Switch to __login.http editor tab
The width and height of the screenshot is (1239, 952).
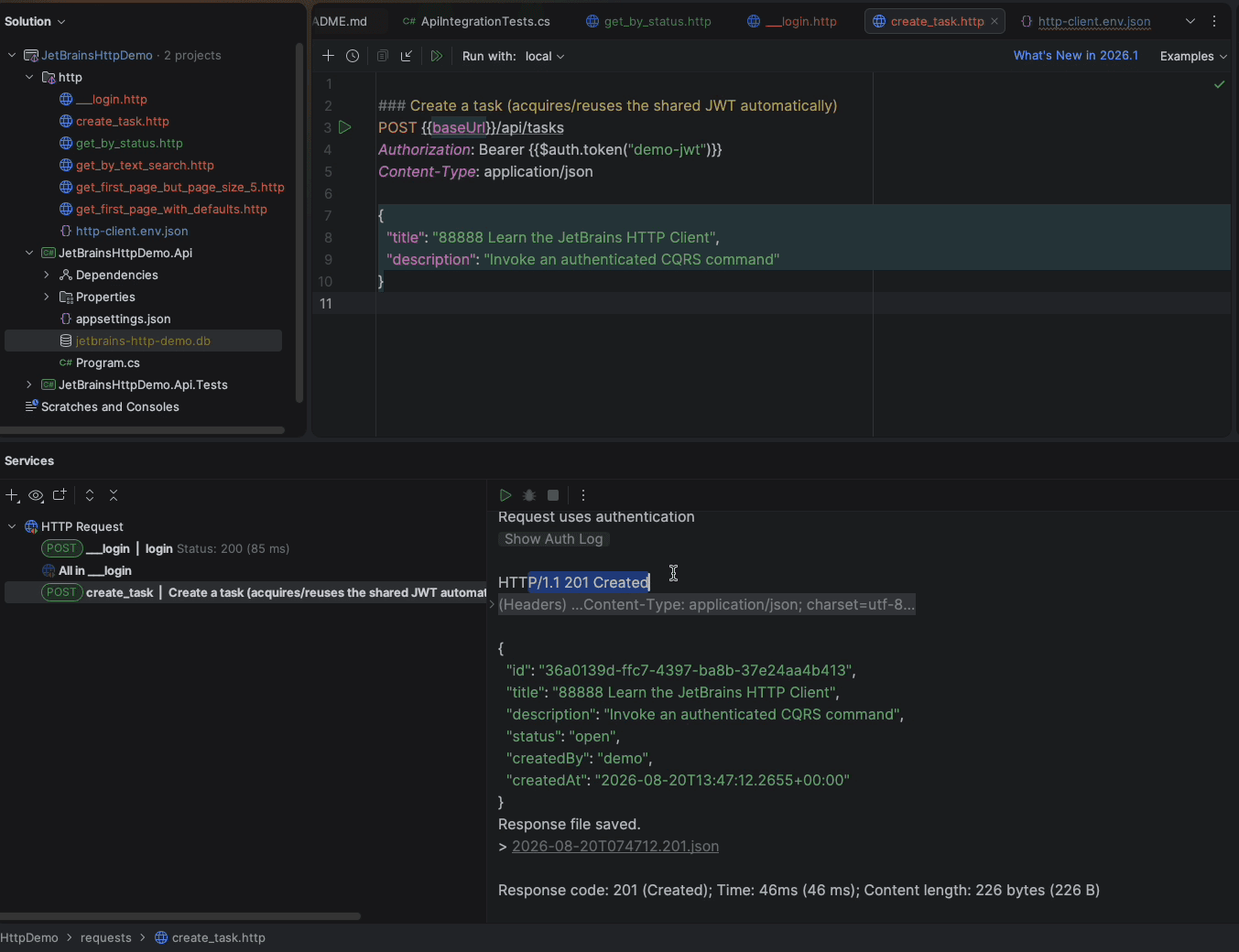coord(793,21)
